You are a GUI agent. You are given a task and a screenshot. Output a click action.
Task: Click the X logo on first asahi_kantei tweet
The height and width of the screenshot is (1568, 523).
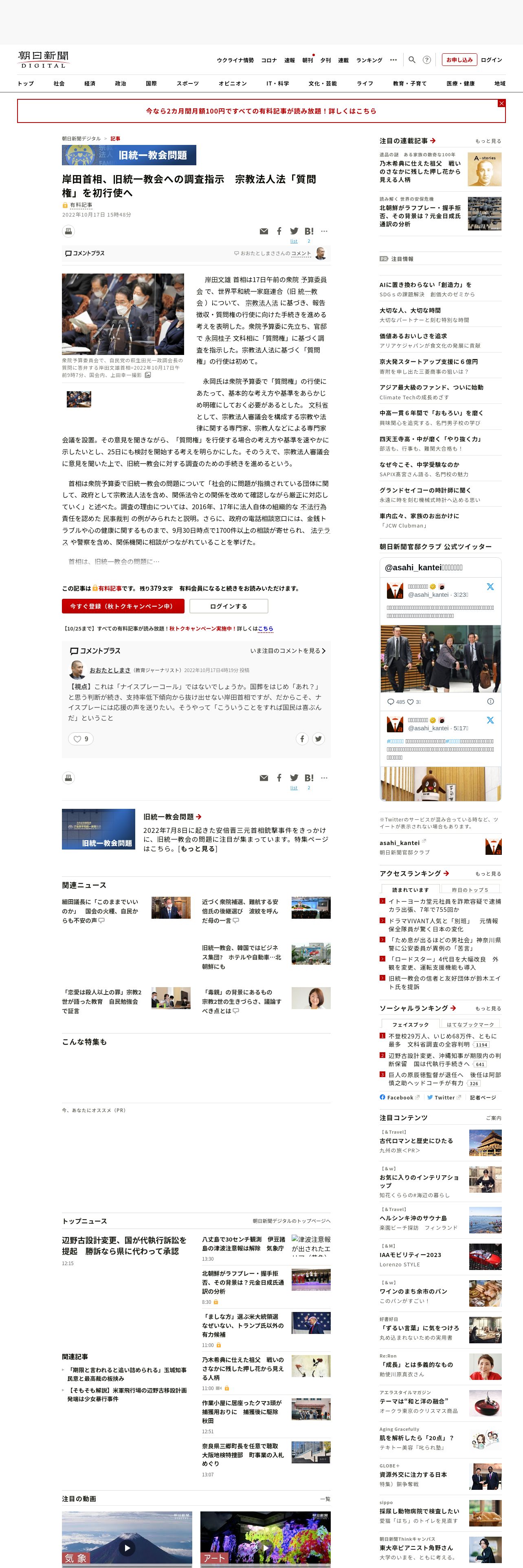click(x=490, y=587)
